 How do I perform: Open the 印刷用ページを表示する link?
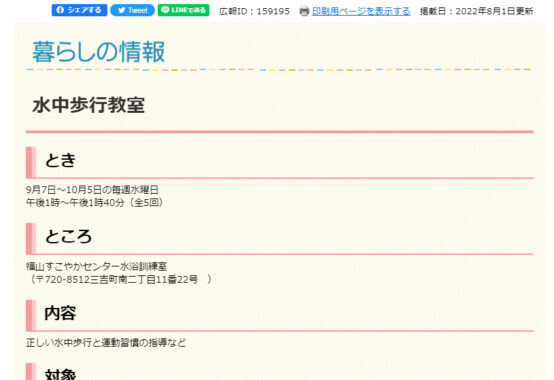click(361, 11)
